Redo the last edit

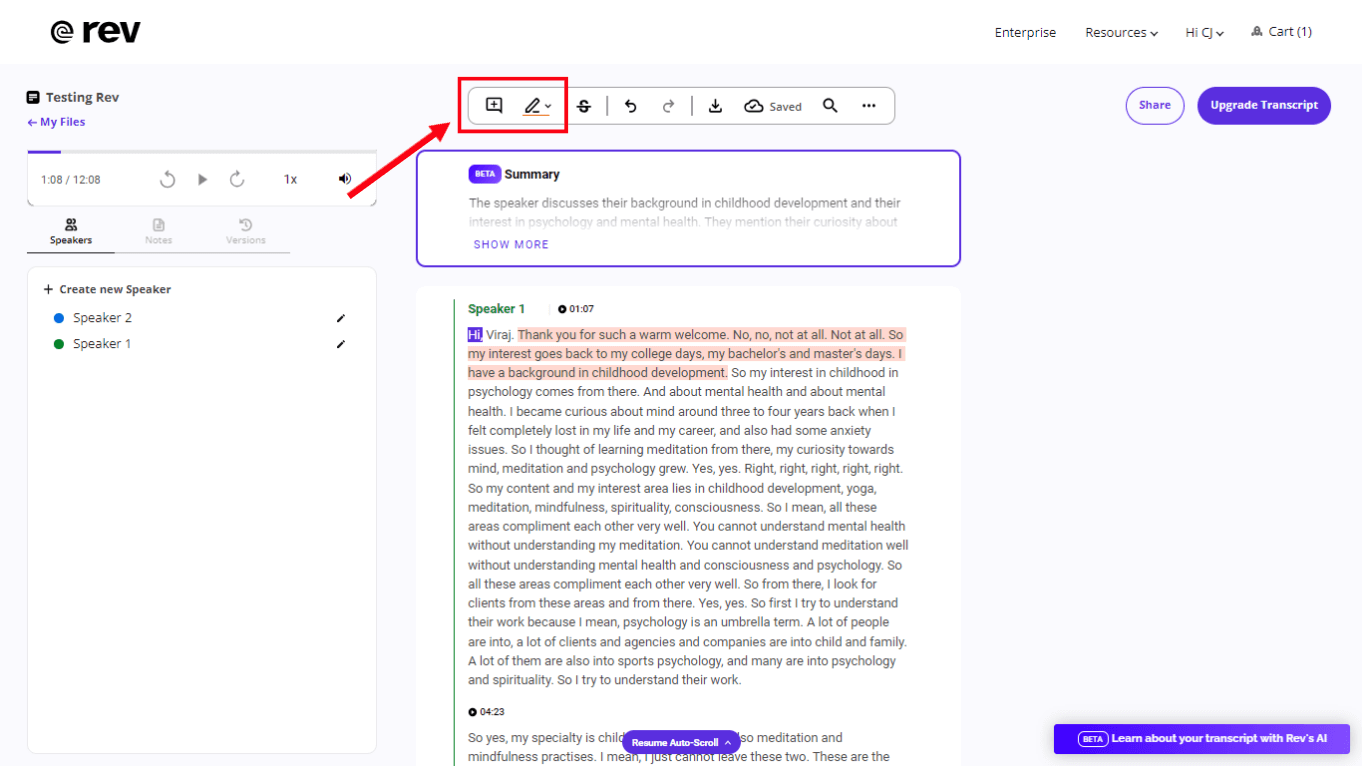[x=669, y=106]
